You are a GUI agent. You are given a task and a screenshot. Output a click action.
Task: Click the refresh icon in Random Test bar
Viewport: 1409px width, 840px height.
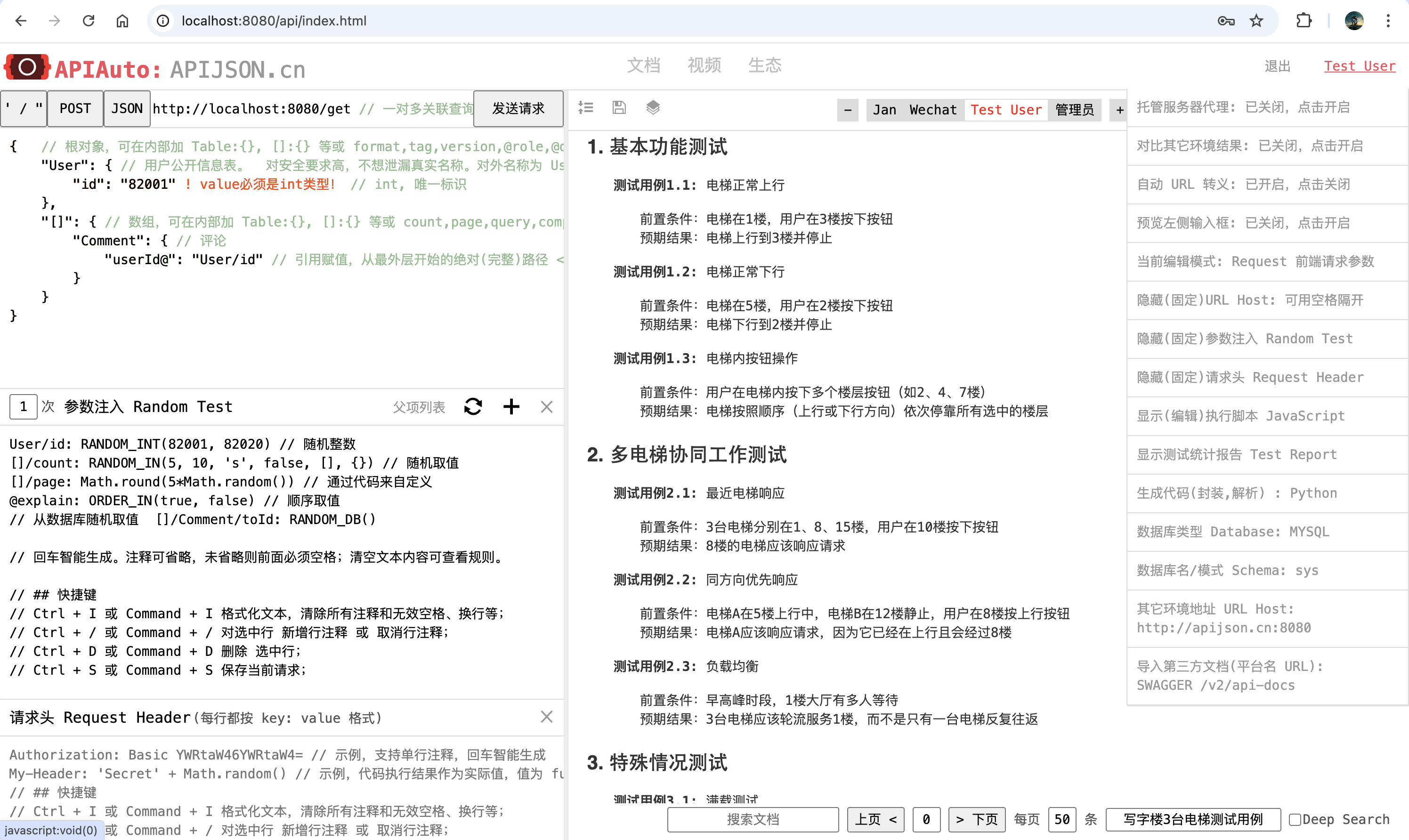coord(473,406)
